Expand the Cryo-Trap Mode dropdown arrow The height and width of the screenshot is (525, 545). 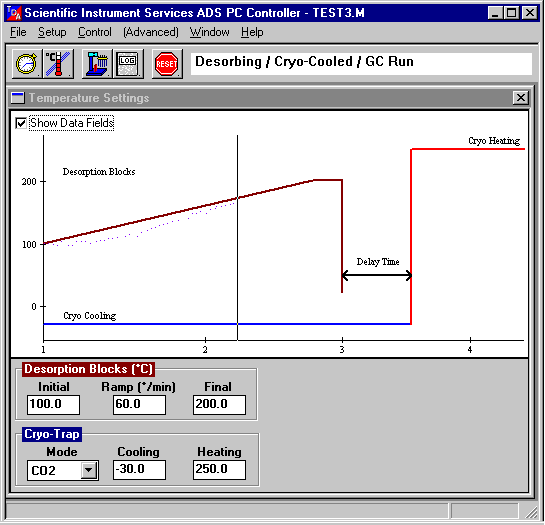point(89,470)
